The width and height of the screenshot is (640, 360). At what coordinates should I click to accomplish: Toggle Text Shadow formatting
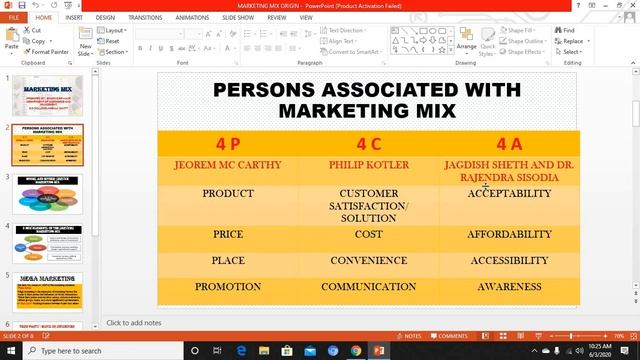click(x=171, y=48)
